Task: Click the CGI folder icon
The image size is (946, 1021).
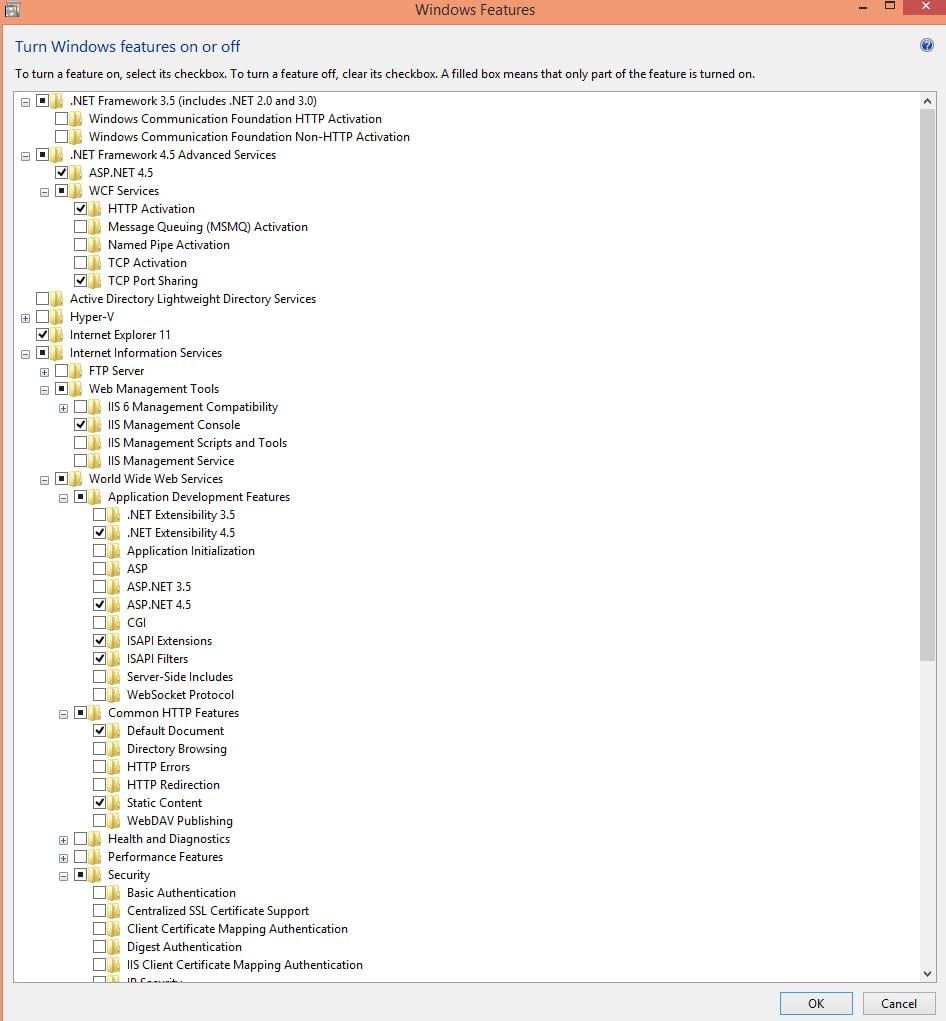Action: (x=114, y=623)
